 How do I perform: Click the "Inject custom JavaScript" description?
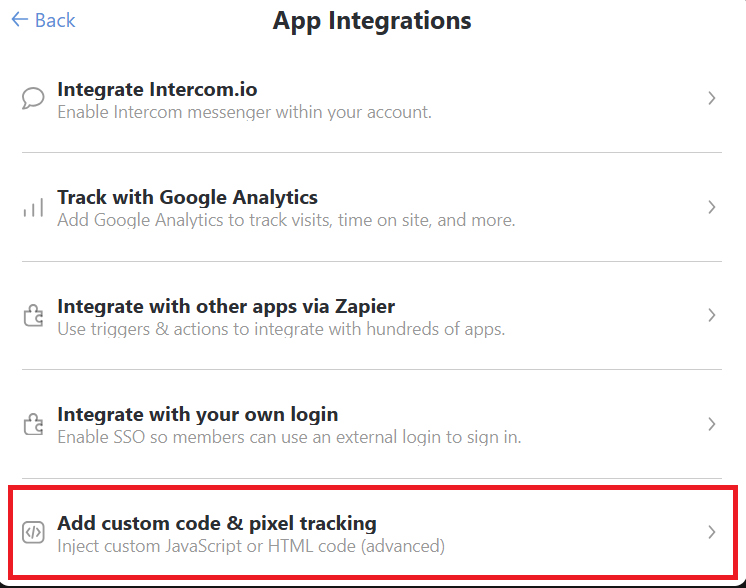coord(251,546)
